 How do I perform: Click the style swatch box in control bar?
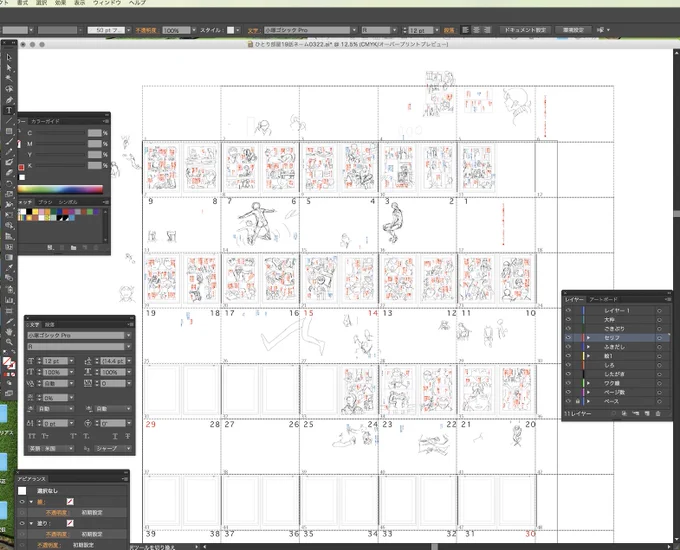(231, 30)
